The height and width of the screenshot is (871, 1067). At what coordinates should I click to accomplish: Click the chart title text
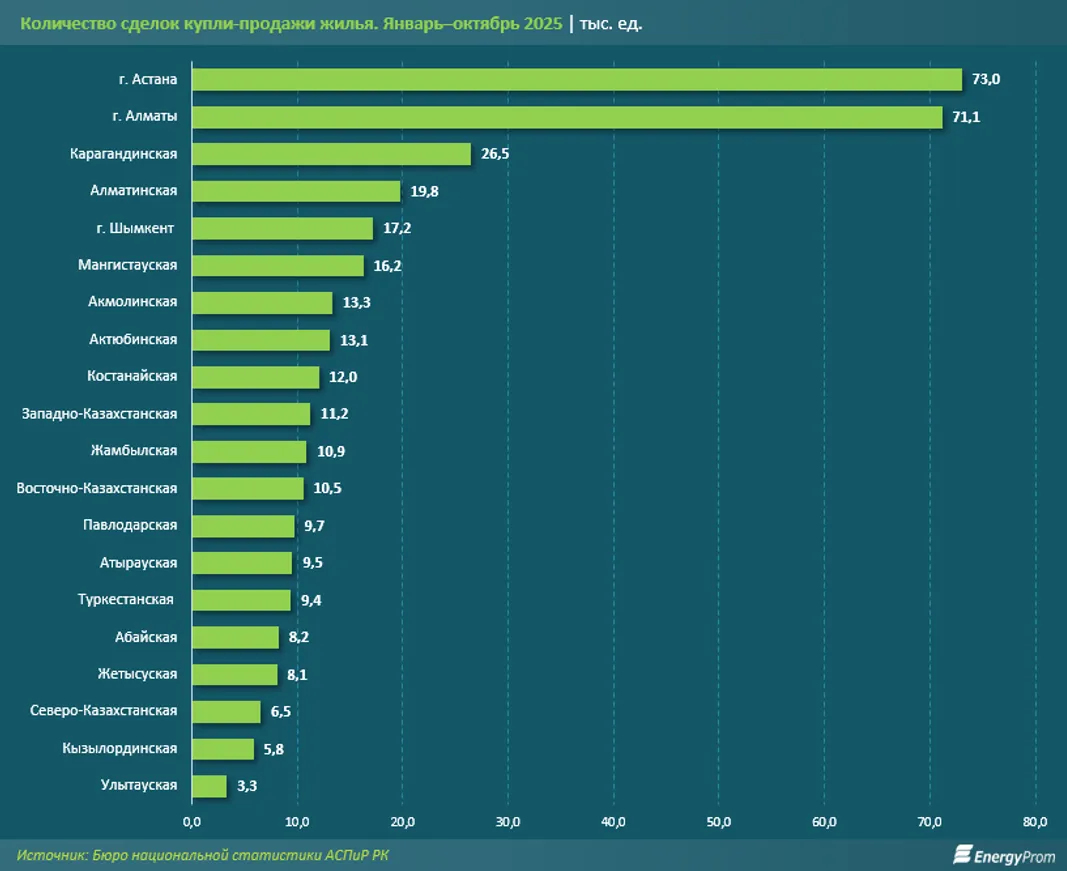coord(290,23)
